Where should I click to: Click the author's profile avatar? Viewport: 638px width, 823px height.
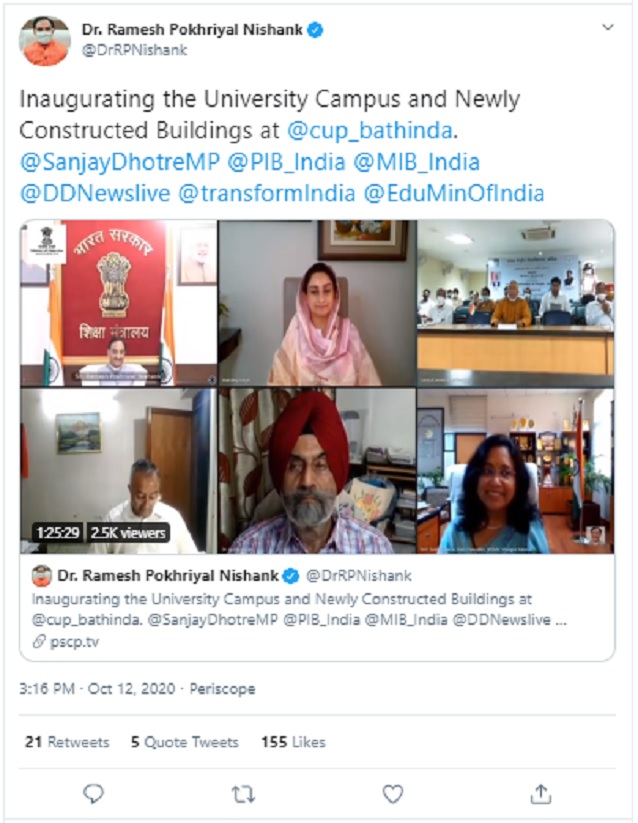pyautogui.click(x=45, y=41)
